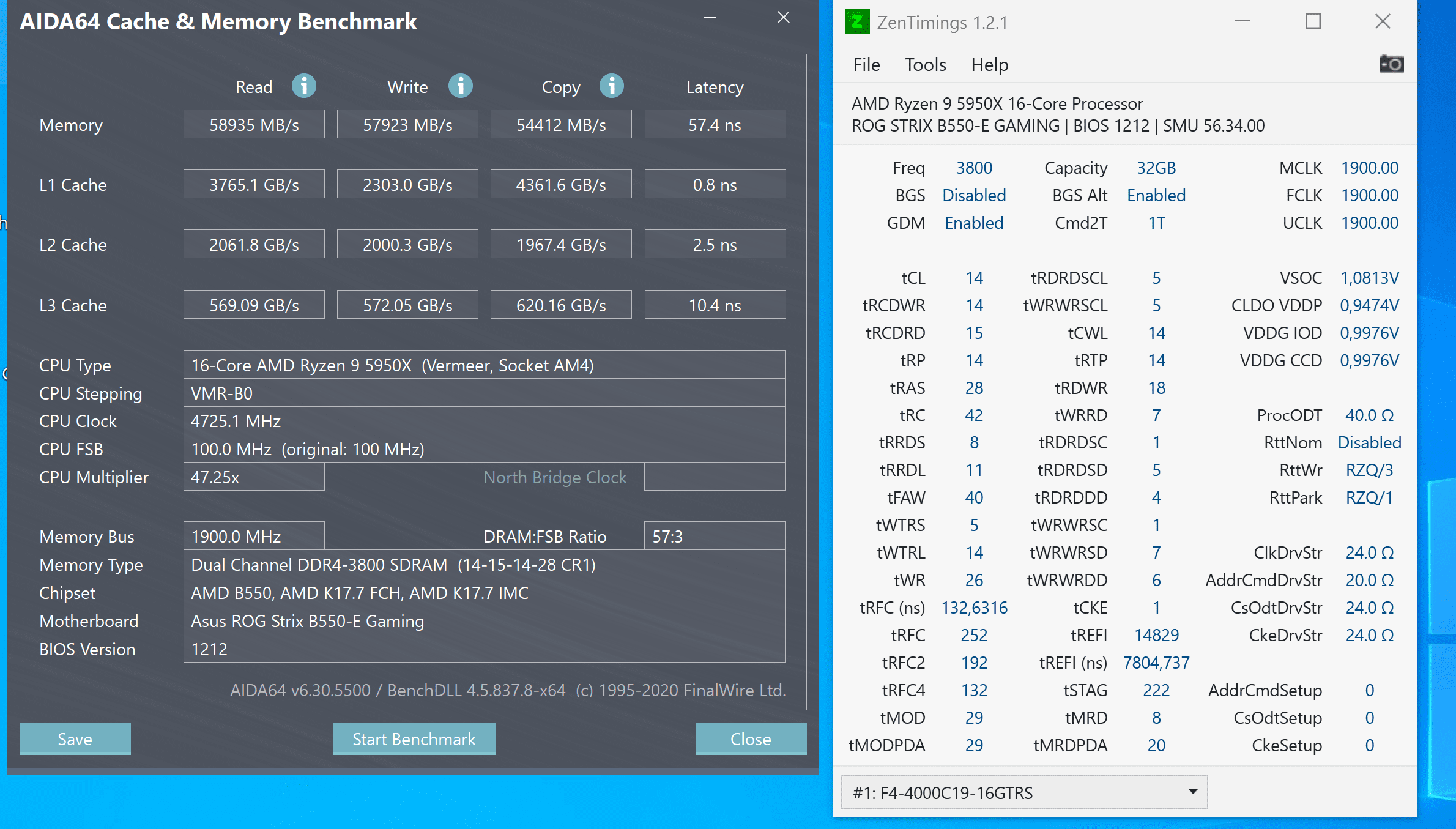Click L2 Cache latency 2.5 ns
Image resolution: width=1456 pixels, height=829 pixels.
point(715,245)
